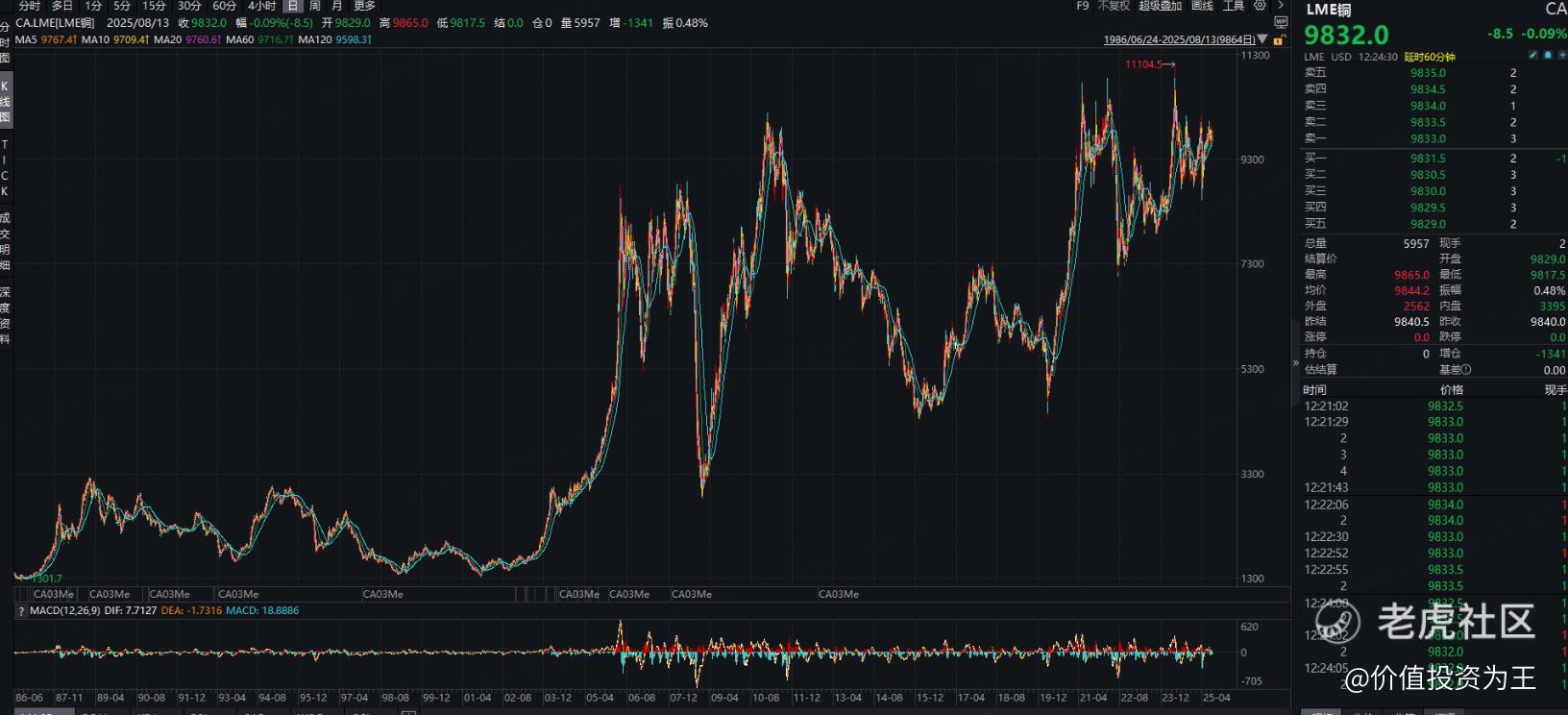Viewport: 1568px width, 715px height.
Task: Open the K线图 side tab
Action: [x=5, y=101]
